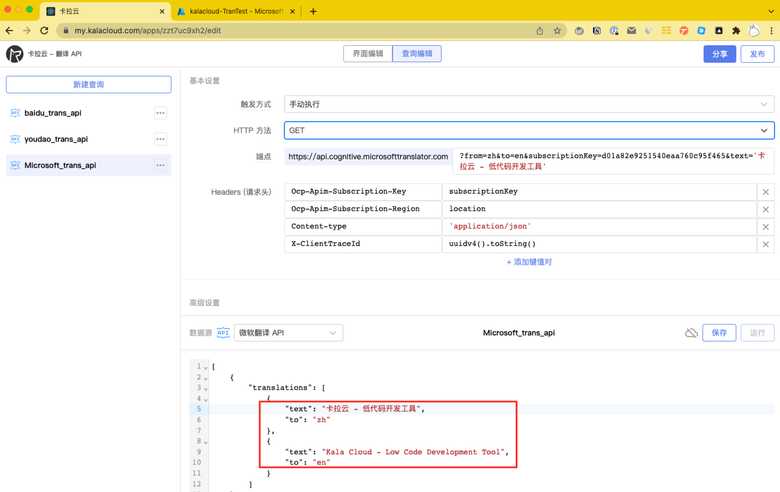780x492 pixels.
Task: Open the browser extensions puzzle icon
Action: (x=736, y=31)
